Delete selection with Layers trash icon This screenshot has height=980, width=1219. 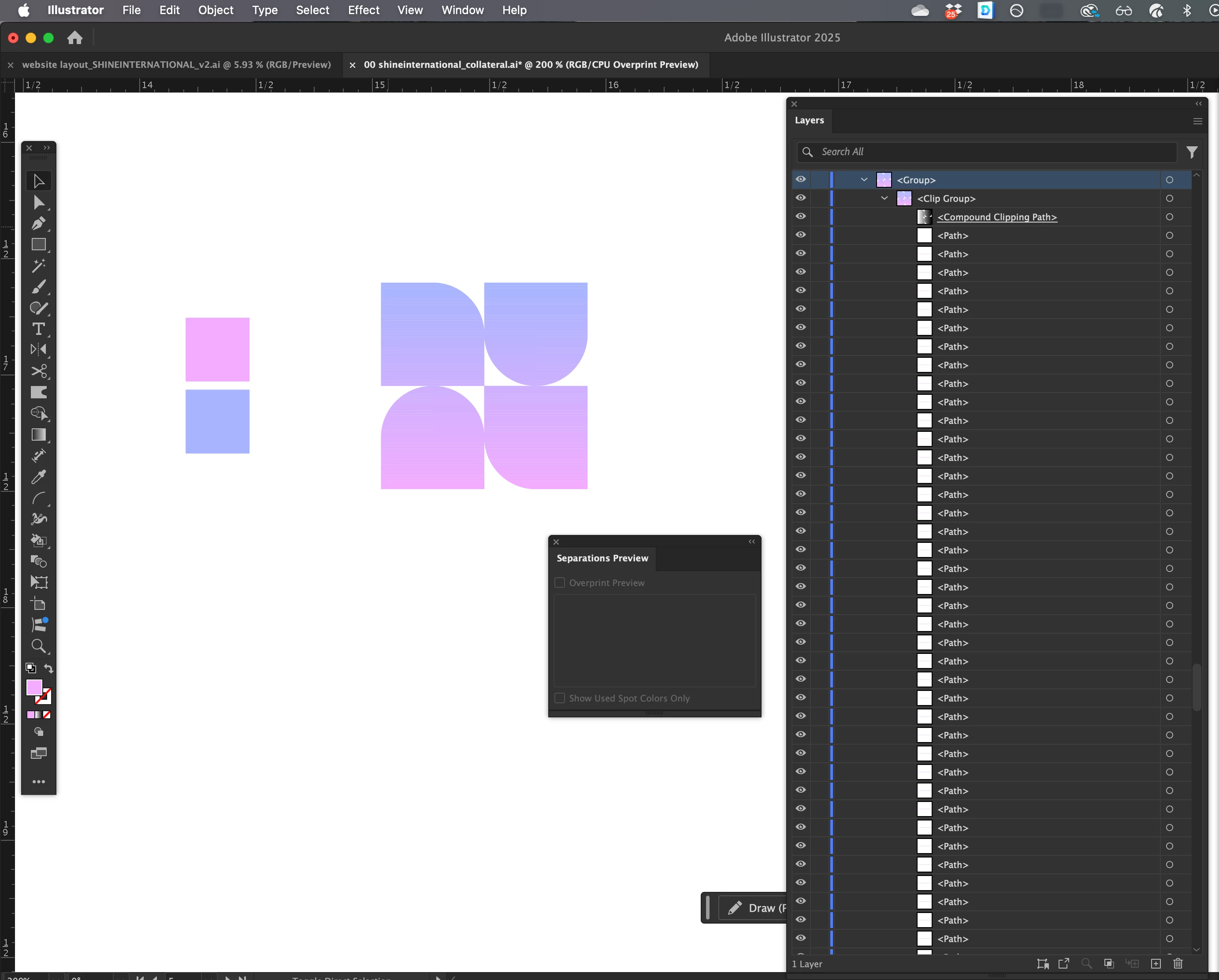point(1178,964)
